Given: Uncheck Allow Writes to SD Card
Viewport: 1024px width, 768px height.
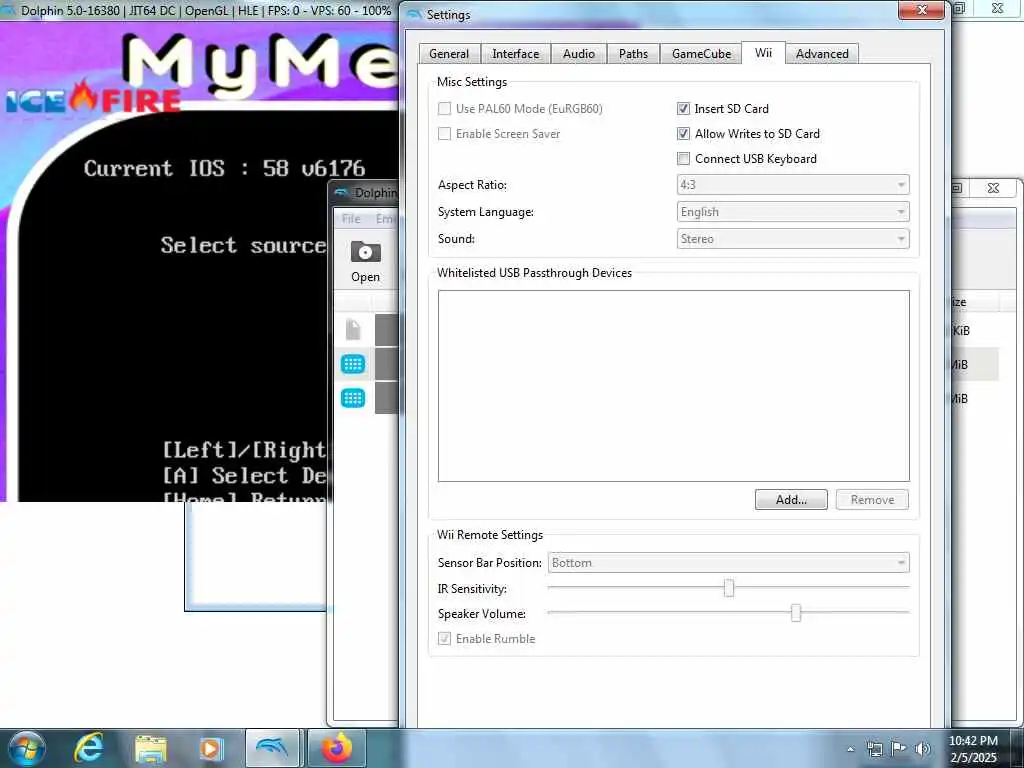Looking at the screenshot, I should [x=683, y=134].
